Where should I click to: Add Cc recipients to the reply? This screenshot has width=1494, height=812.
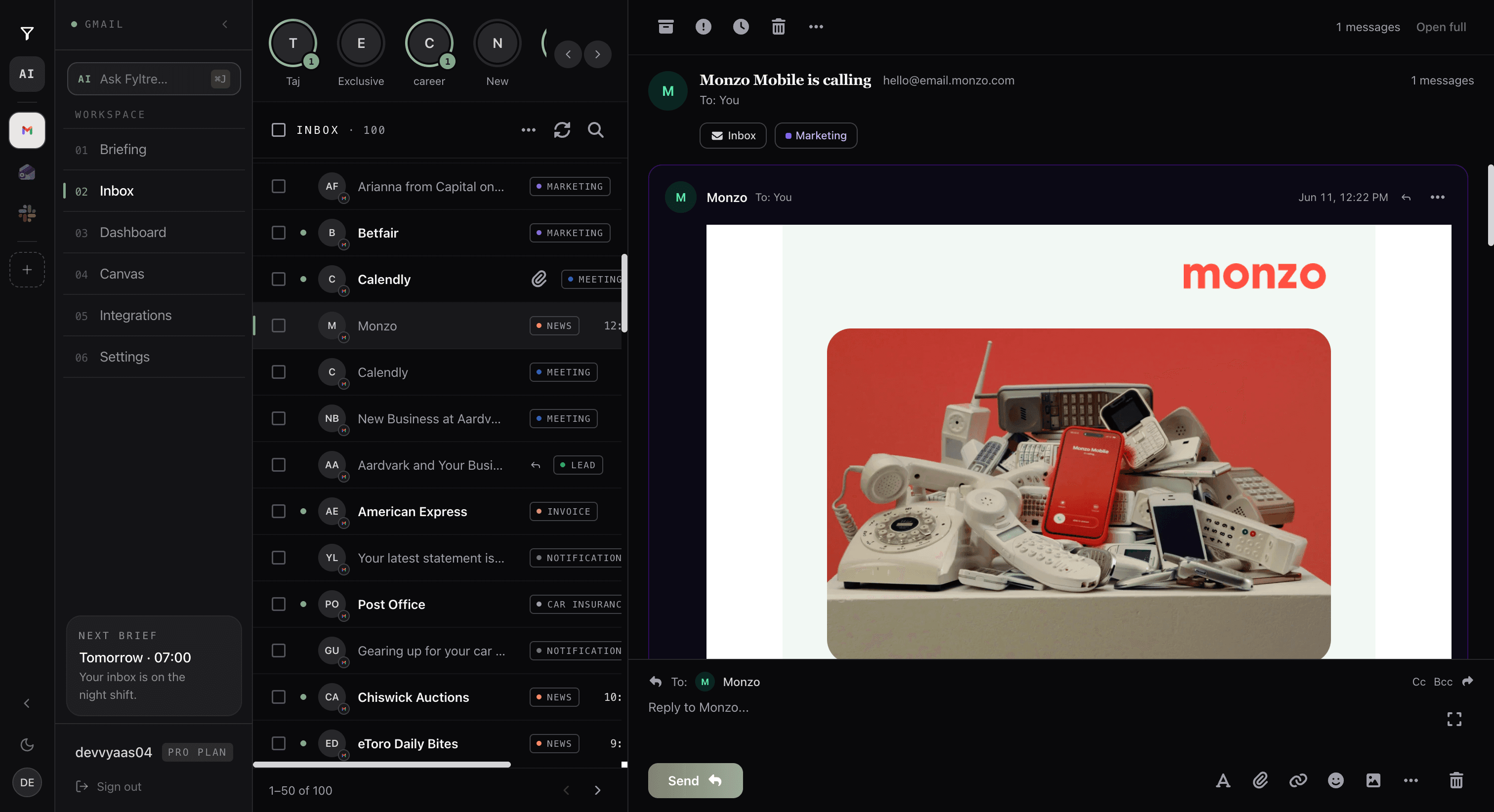coord(1418,682)
